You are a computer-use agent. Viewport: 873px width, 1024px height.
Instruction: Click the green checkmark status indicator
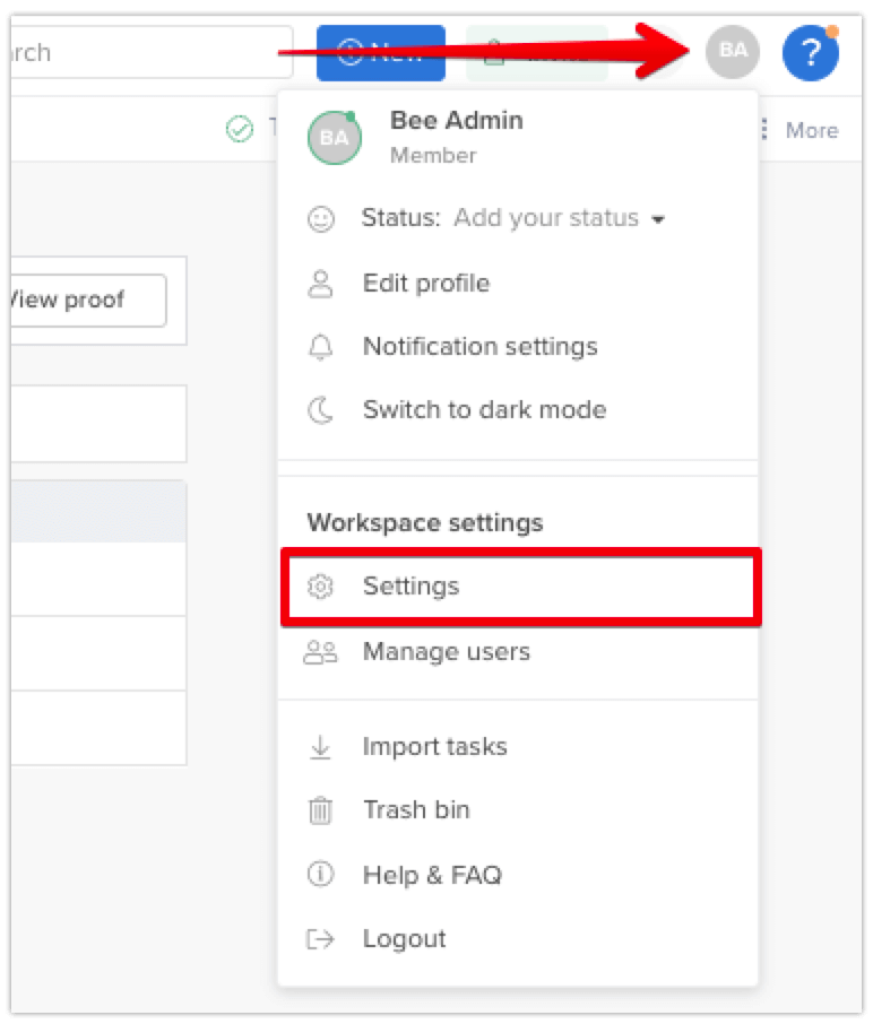click(239, 129)
